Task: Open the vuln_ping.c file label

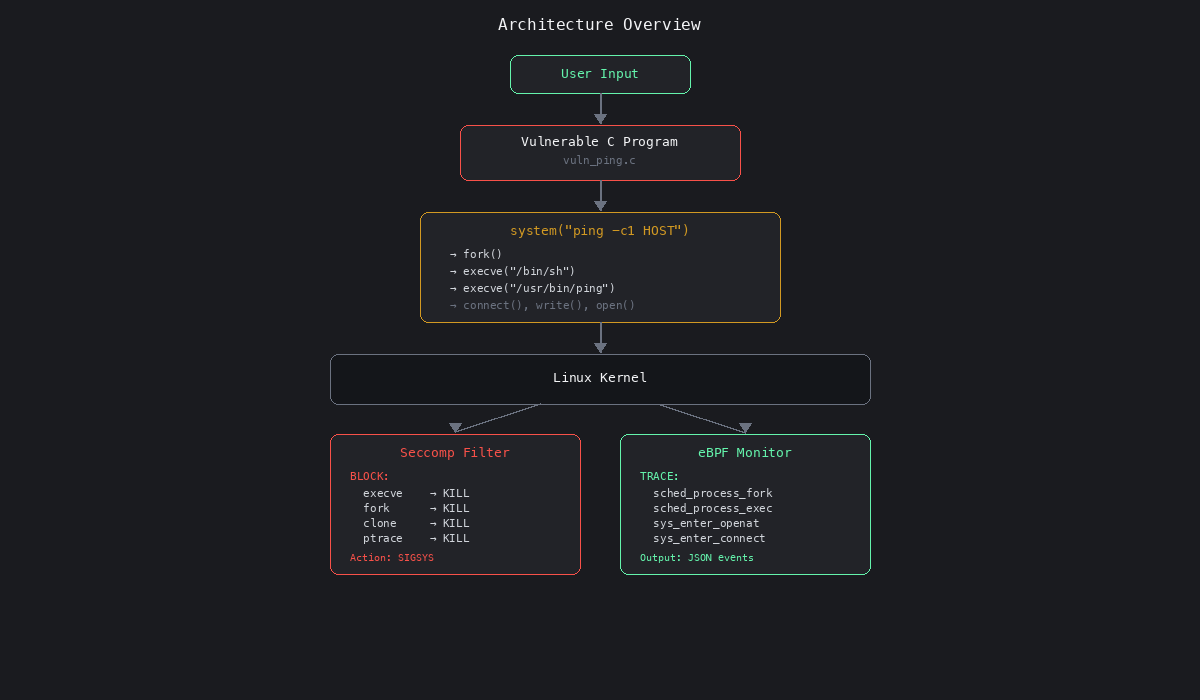Action: [600, 160]
